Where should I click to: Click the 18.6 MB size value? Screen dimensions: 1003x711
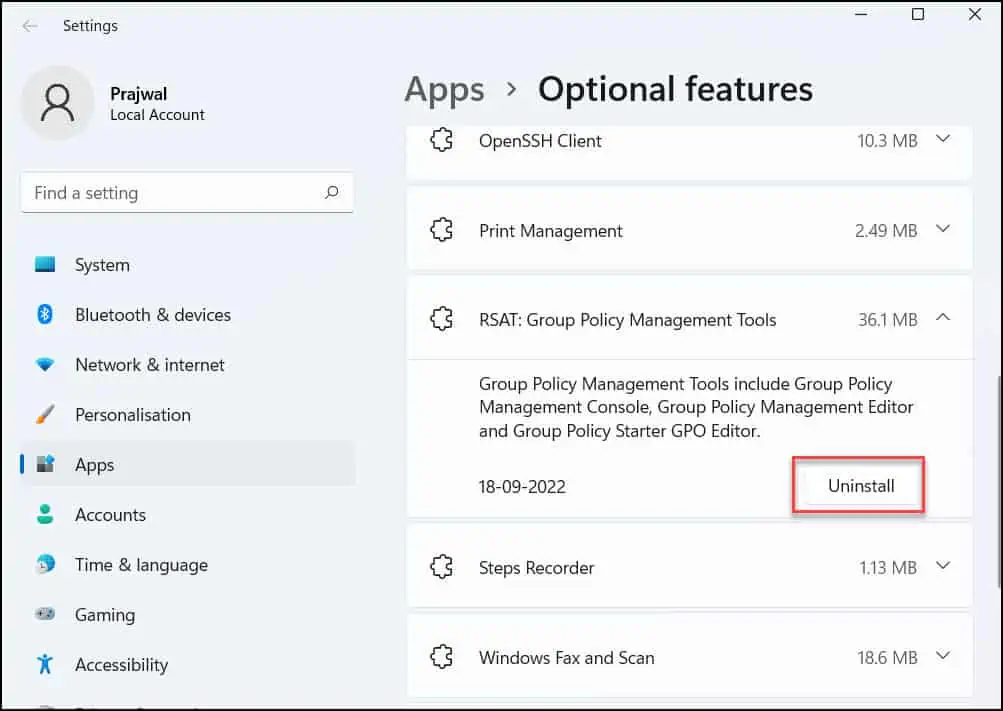point(887,658)
